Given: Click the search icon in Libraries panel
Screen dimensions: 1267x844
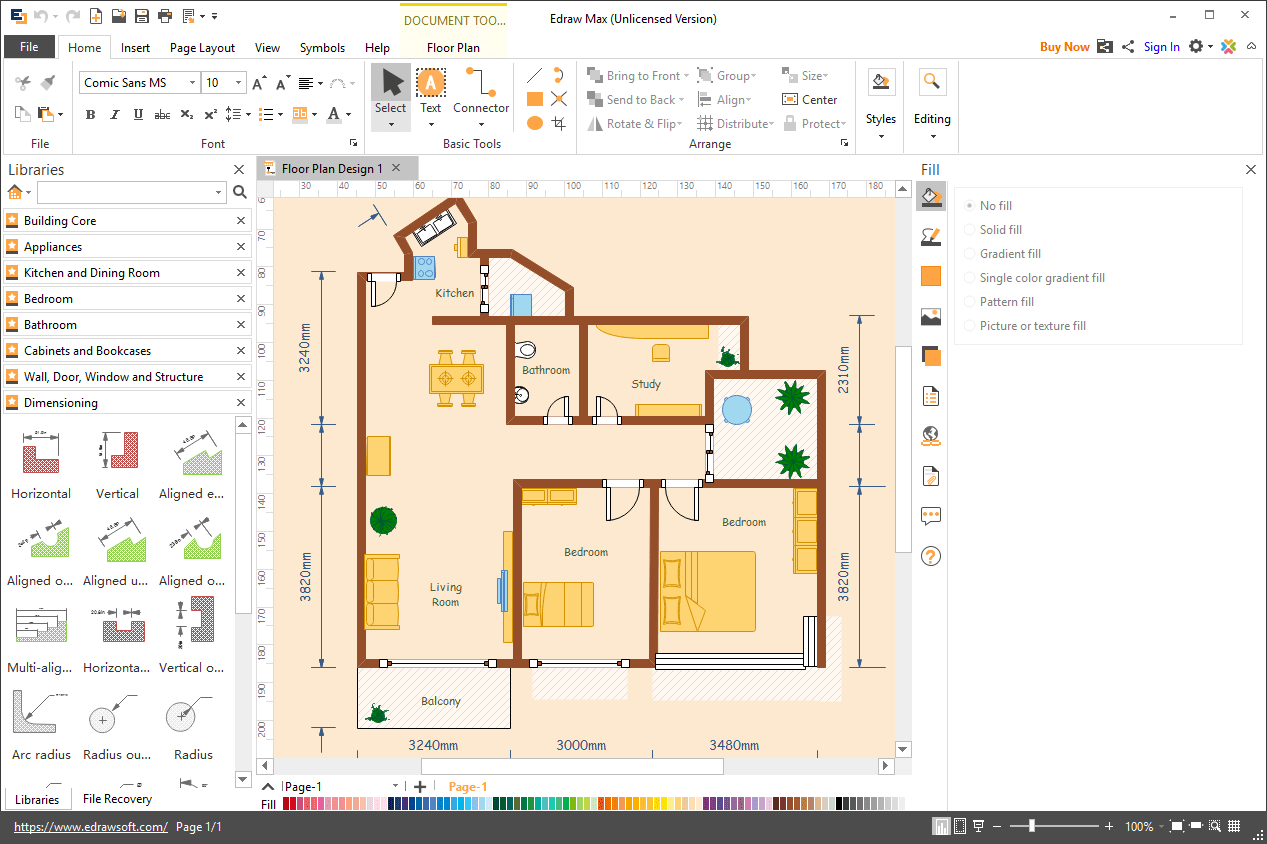Looking at the screenshot, I should pyautogui.click(x=240, y=192).
